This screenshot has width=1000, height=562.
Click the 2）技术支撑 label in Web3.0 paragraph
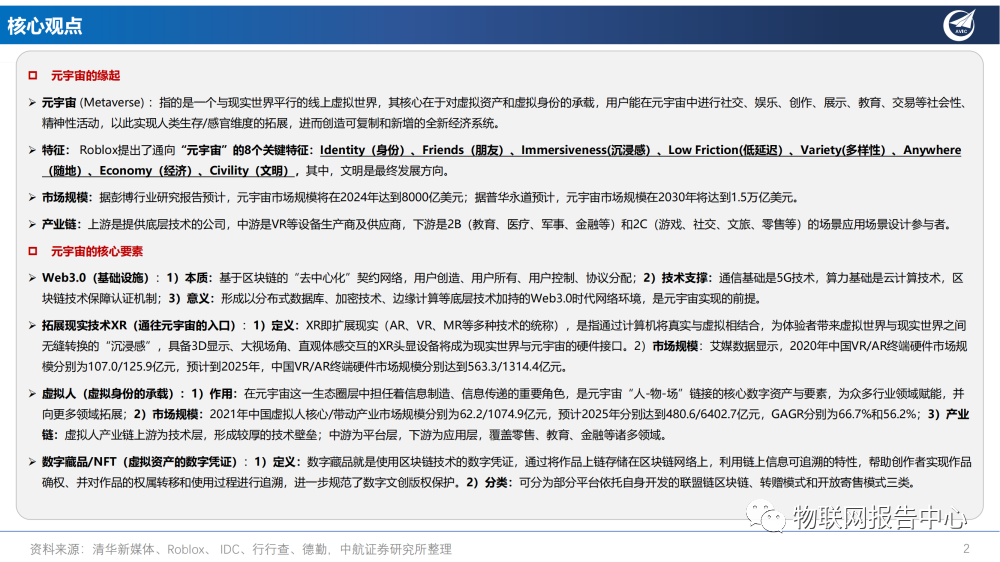675,278
